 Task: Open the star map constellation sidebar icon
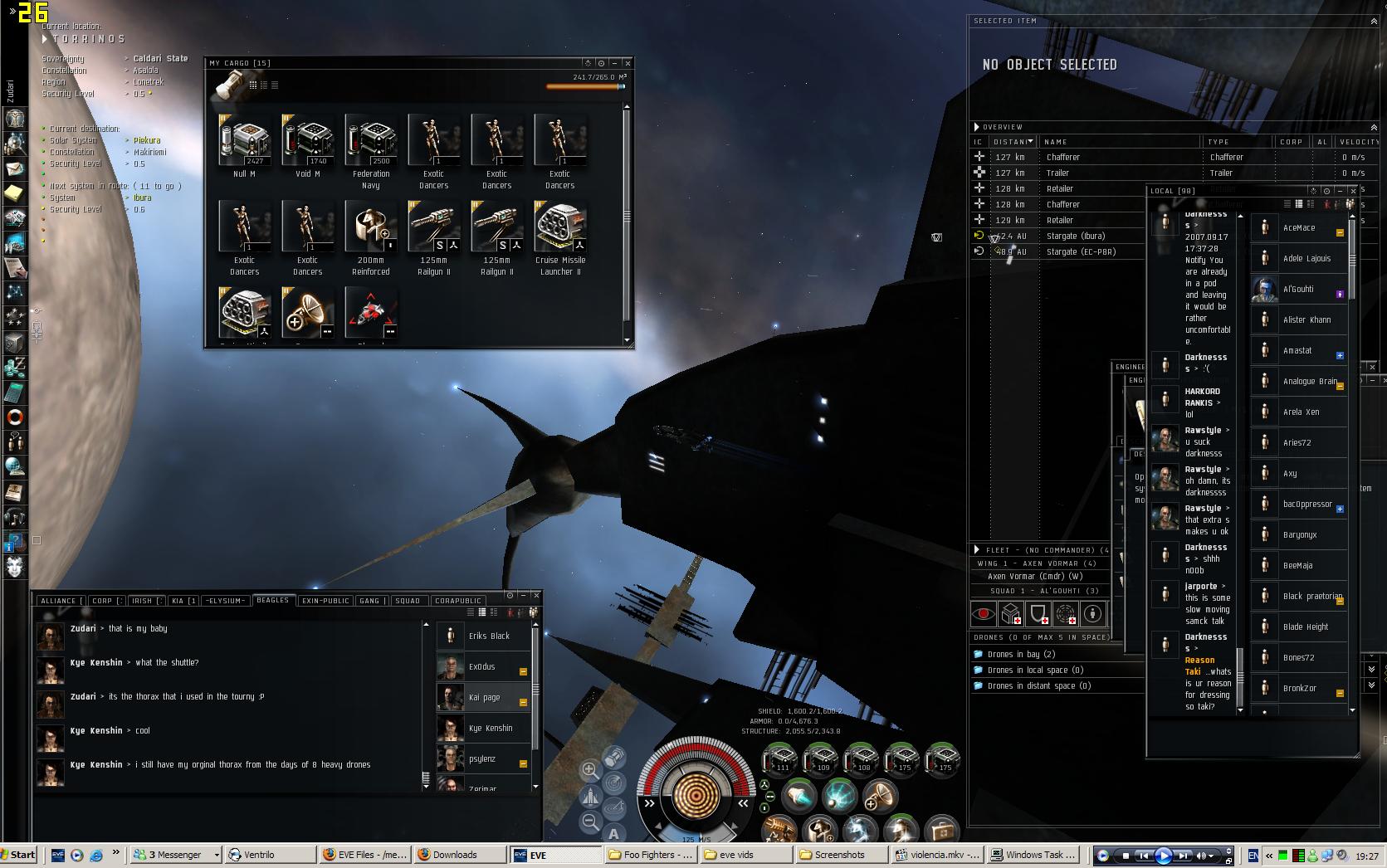tap(15, 292)
